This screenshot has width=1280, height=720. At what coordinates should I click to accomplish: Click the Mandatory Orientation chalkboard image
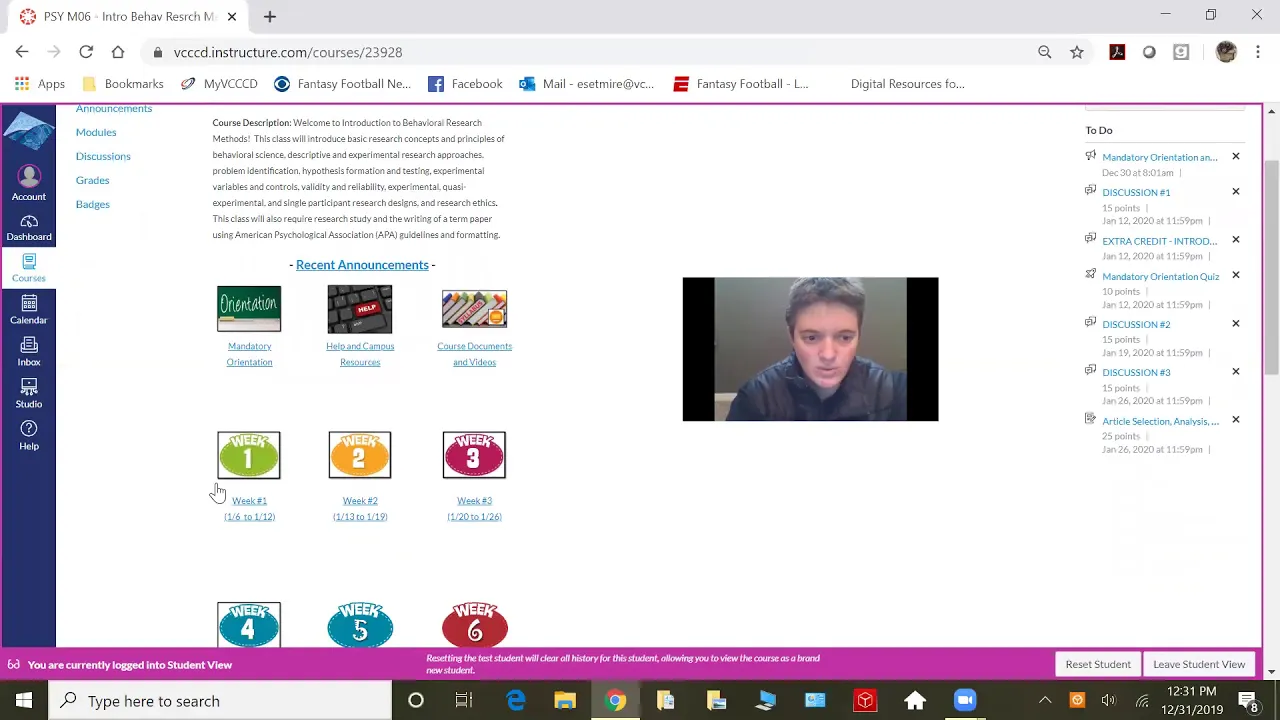[249, 309]
